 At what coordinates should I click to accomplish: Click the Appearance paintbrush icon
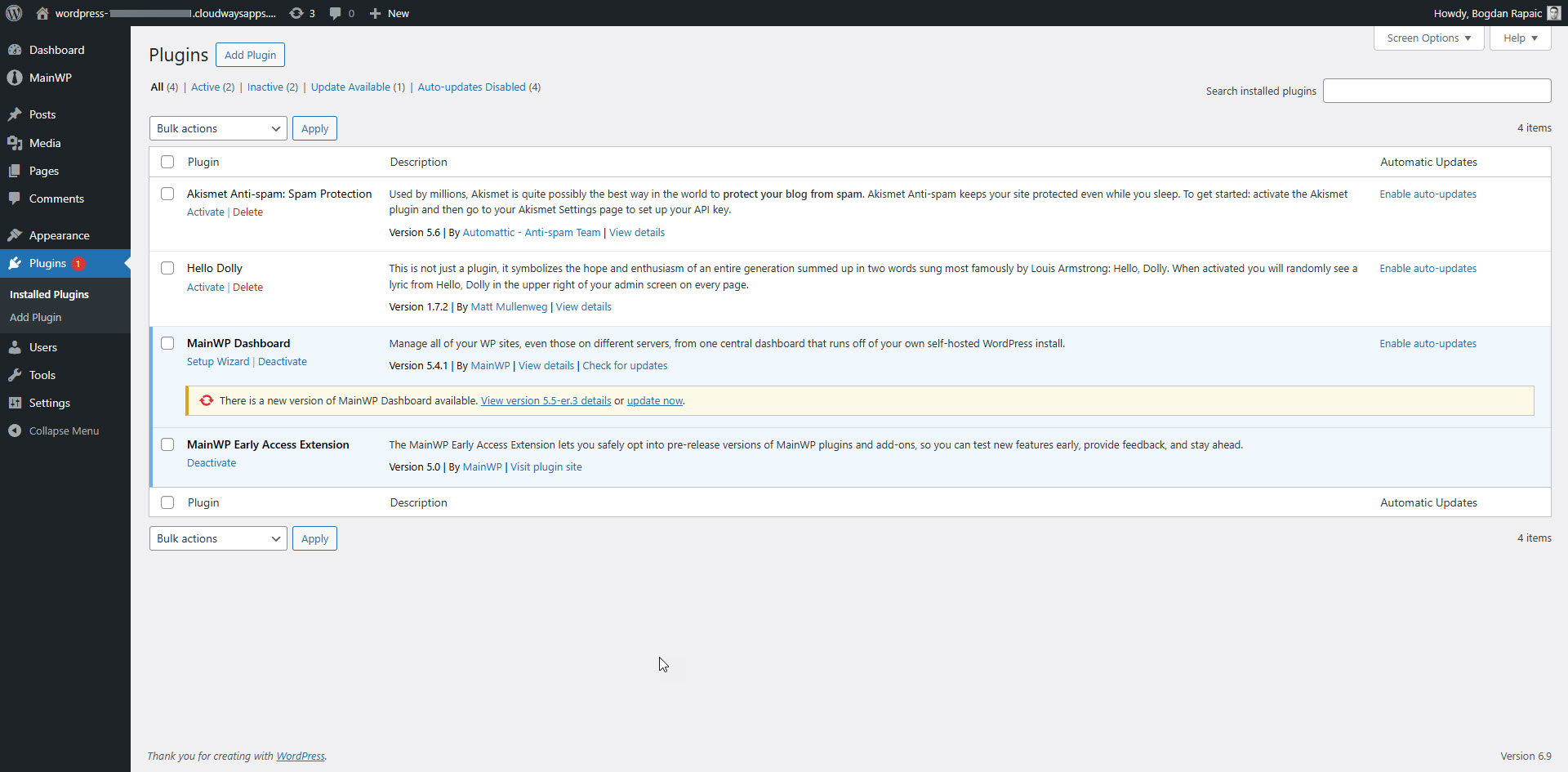[15, 235]
